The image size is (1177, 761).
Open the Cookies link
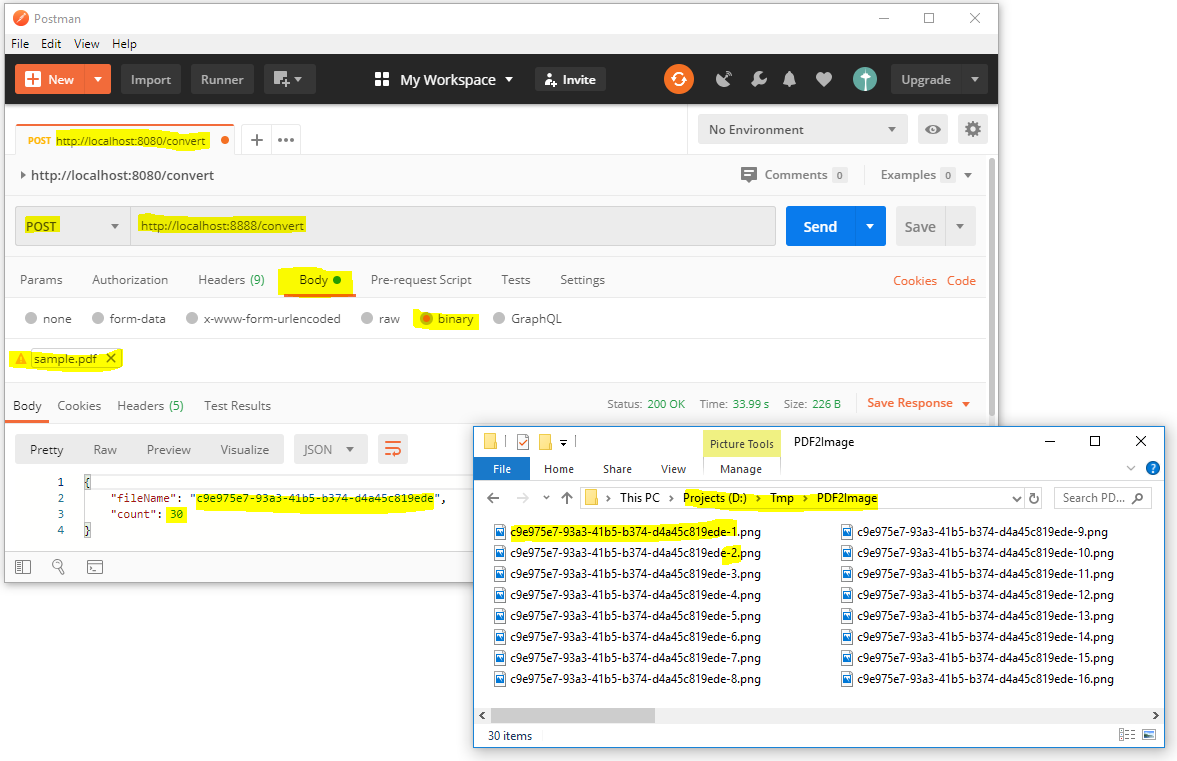(915, 280)
